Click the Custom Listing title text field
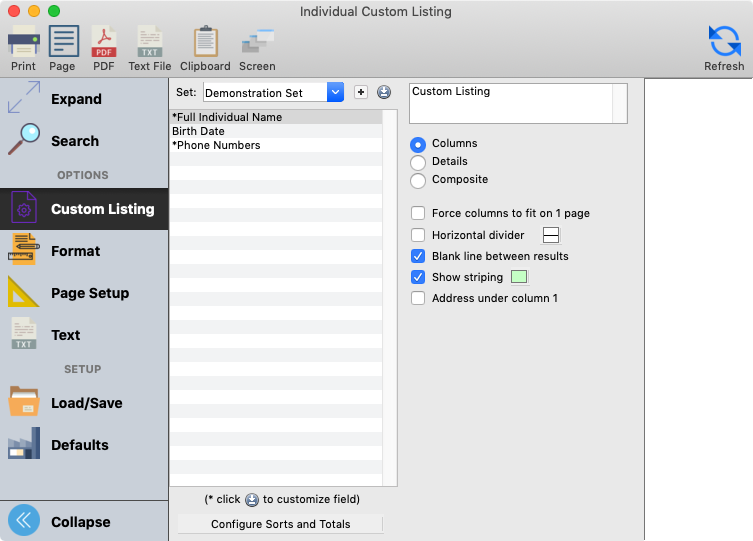This screenshot has width=753, height=541. tap(510, 102)
